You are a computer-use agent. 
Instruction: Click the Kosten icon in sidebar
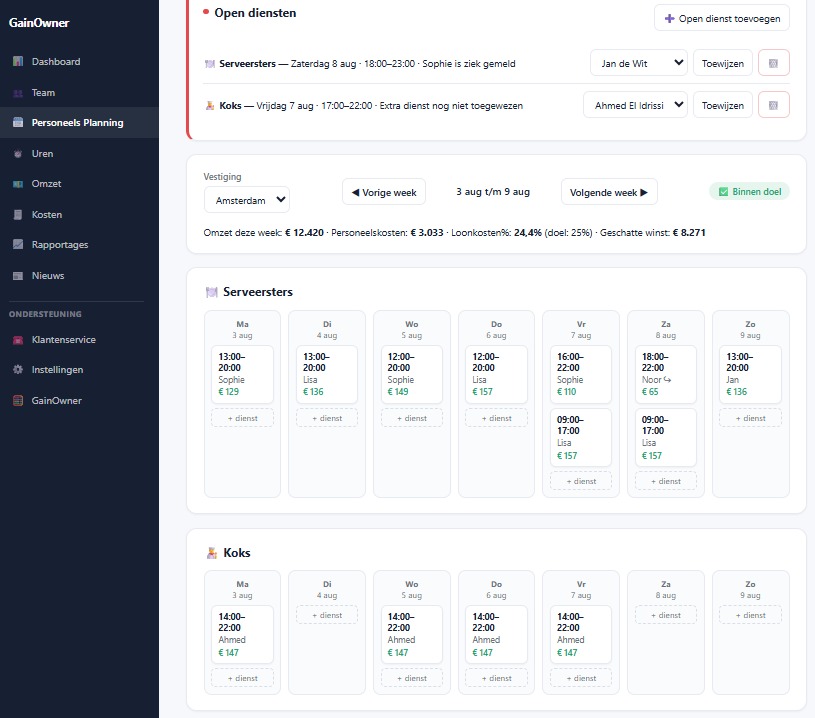pyautogui.click(x=18, y=215)
